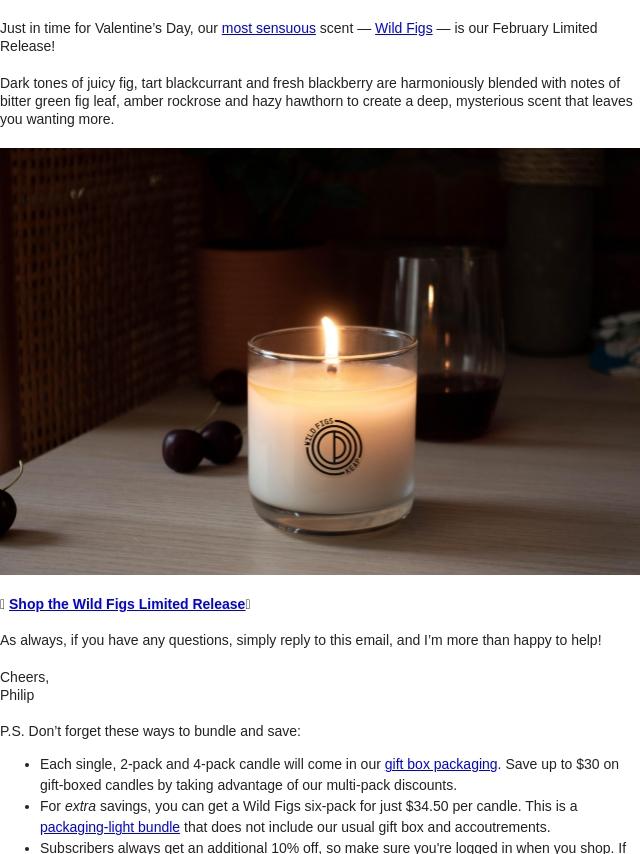Click the circular Wild Figs Keap logo on candle
This screenshot has width=640, height=854.
(x=333, y=447)
